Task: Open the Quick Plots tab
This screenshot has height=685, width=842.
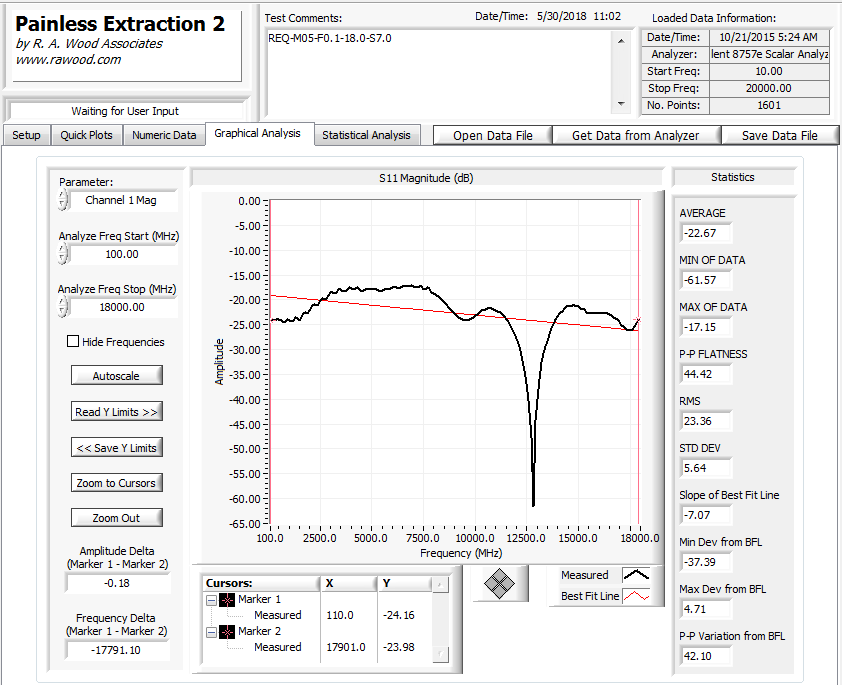Action: (86, 135)
